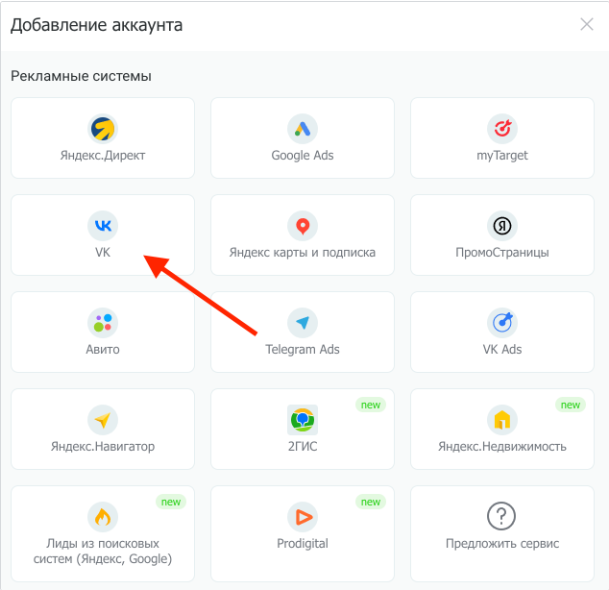Choose the Google Ads label
Screen dimensions: 609x590
pos(302,155)
